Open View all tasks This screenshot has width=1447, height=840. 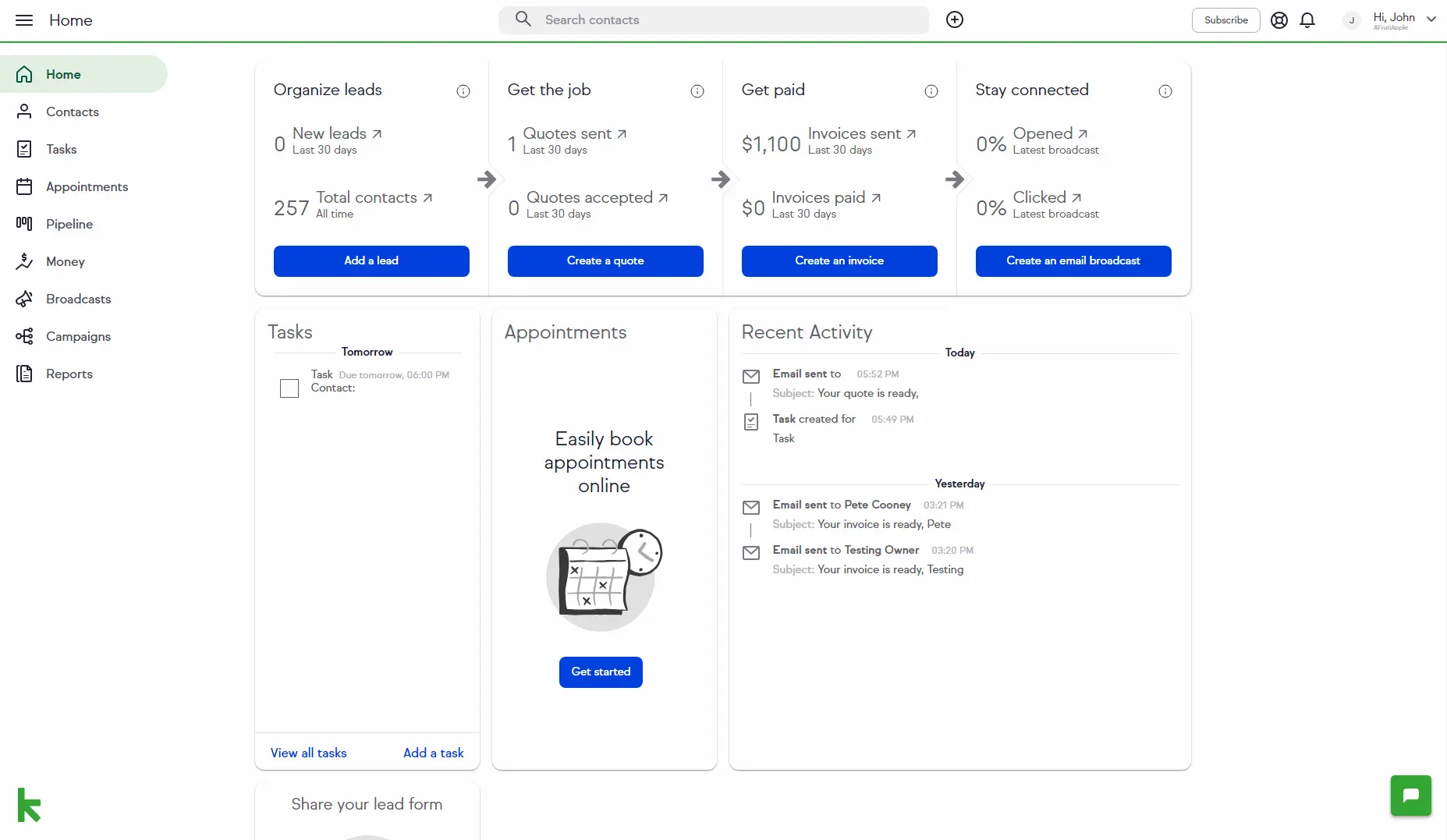click(x=308, y=753)
